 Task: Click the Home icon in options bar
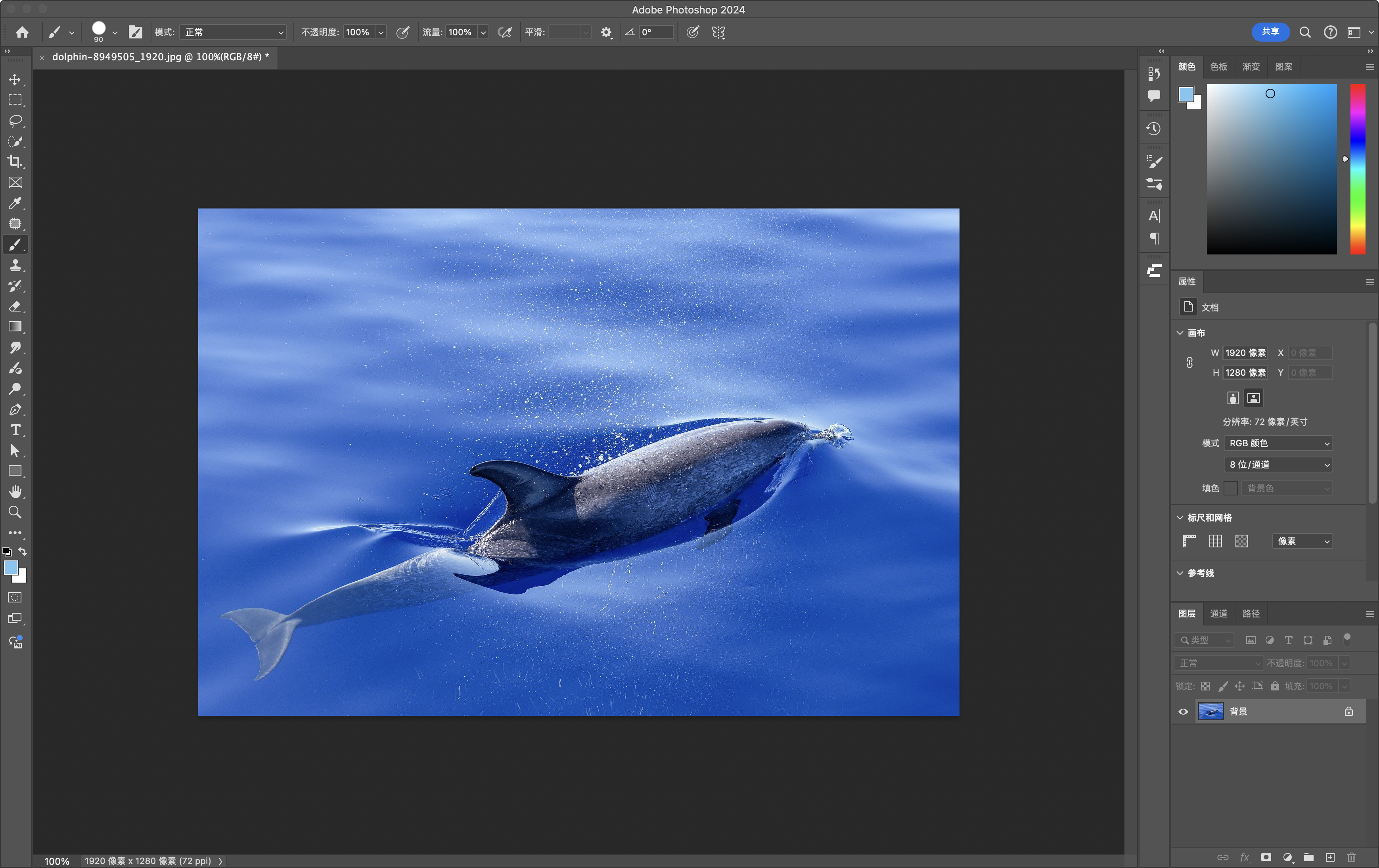[22, 32]
